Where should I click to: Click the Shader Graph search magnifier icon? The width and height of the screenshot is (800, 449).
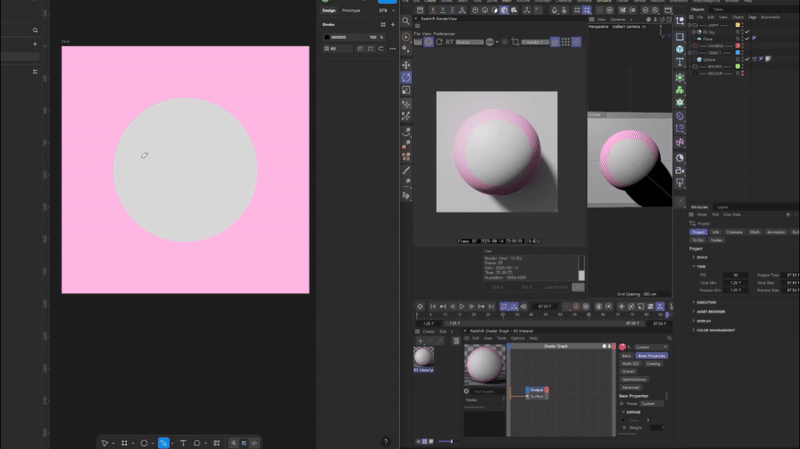click(669, 338)
